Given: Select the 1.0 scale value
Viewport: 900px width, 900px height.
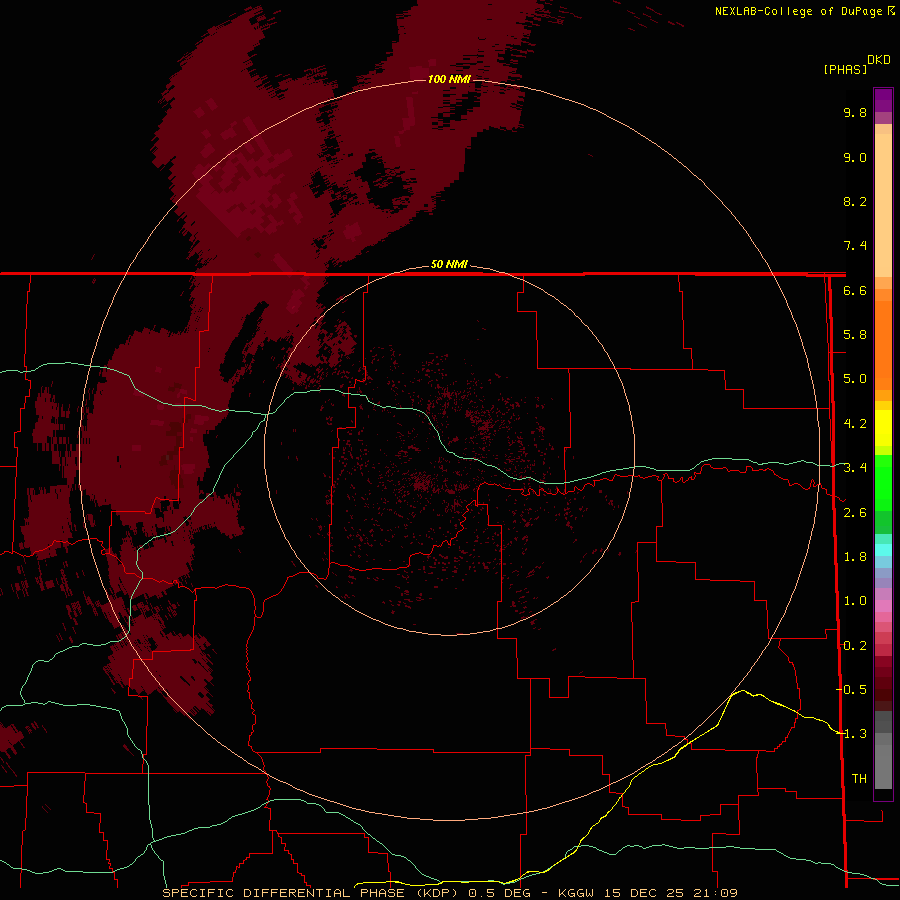Looking at the screenshot, I should click(855, 601).
